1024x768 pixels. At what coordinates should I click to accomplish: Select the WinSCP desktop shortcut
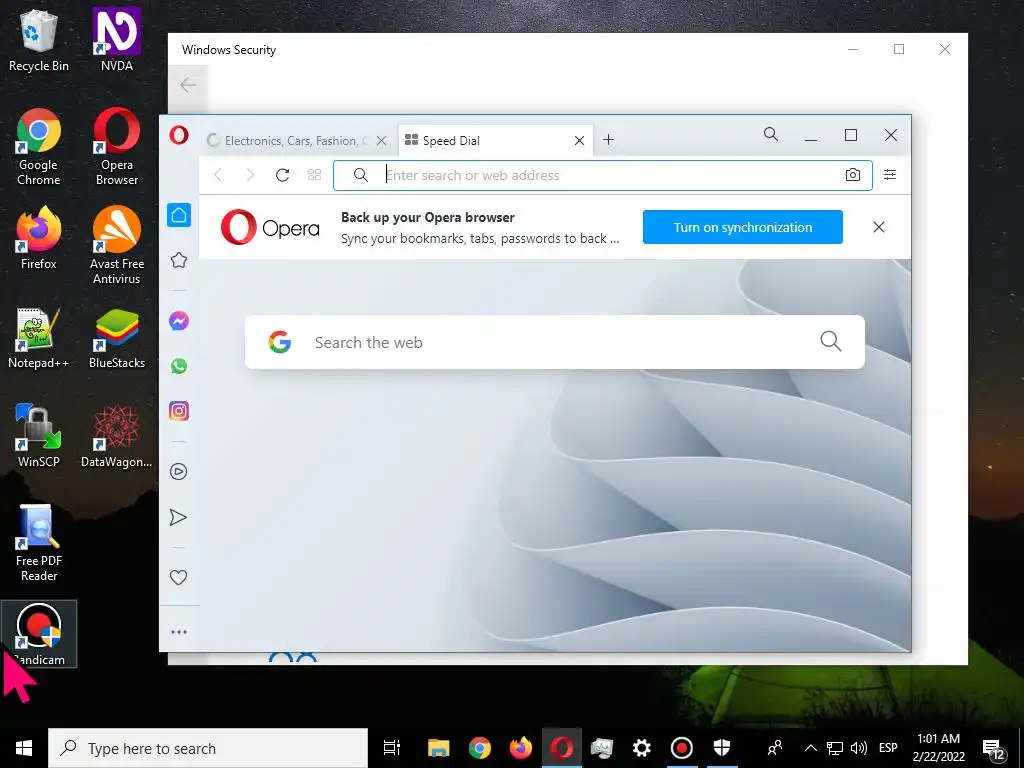pyautogui.click(x=39, y=436)
